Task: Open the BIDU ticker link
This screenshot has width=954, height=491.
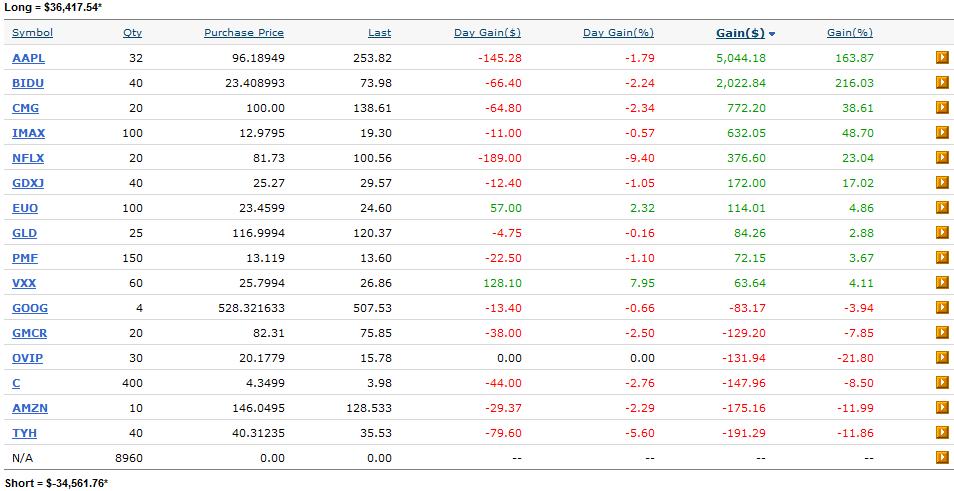Action: pos(28,83)
